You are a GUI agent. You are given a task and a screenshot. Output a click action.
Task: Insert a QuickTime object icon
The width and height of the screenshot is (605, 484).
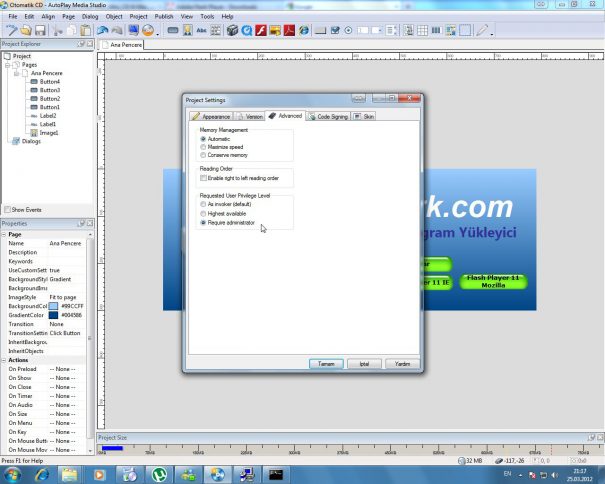point(247,30)
